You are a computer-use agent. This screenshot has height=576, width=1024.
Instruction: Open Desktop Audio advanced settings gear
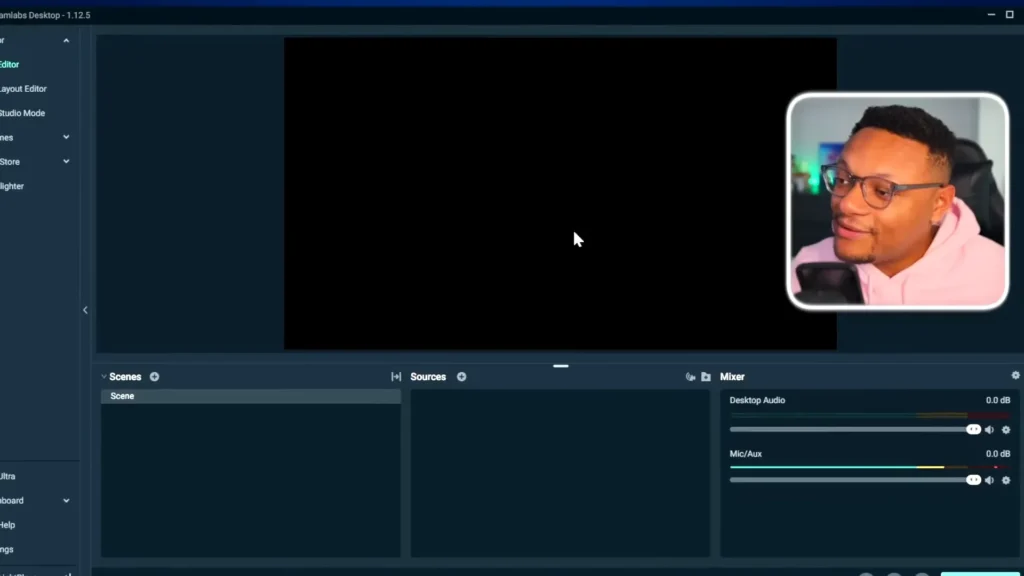pos(1005,429)
